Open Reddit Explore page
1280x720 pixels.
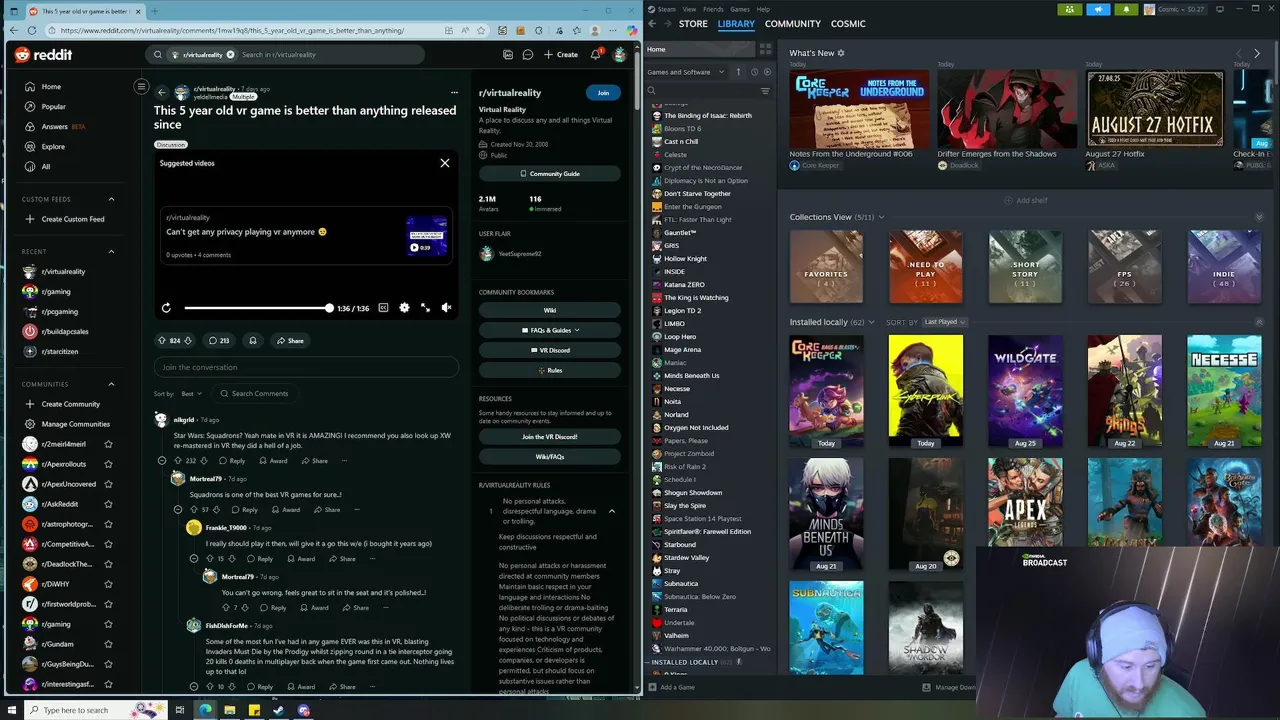pos(53,146)
